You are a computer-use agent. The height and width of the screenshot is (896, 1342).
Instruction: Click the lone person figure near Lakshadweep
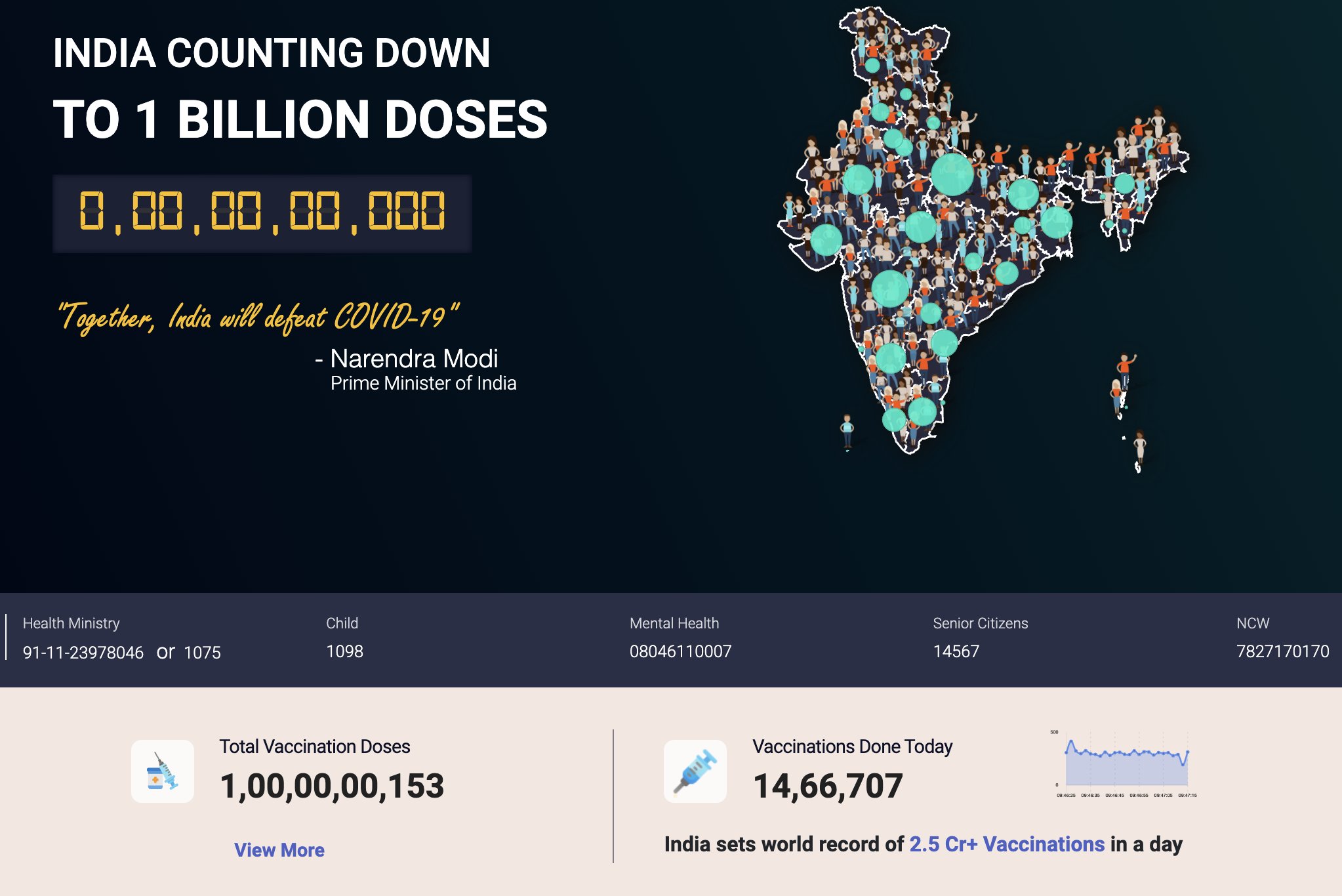point(847,430)
